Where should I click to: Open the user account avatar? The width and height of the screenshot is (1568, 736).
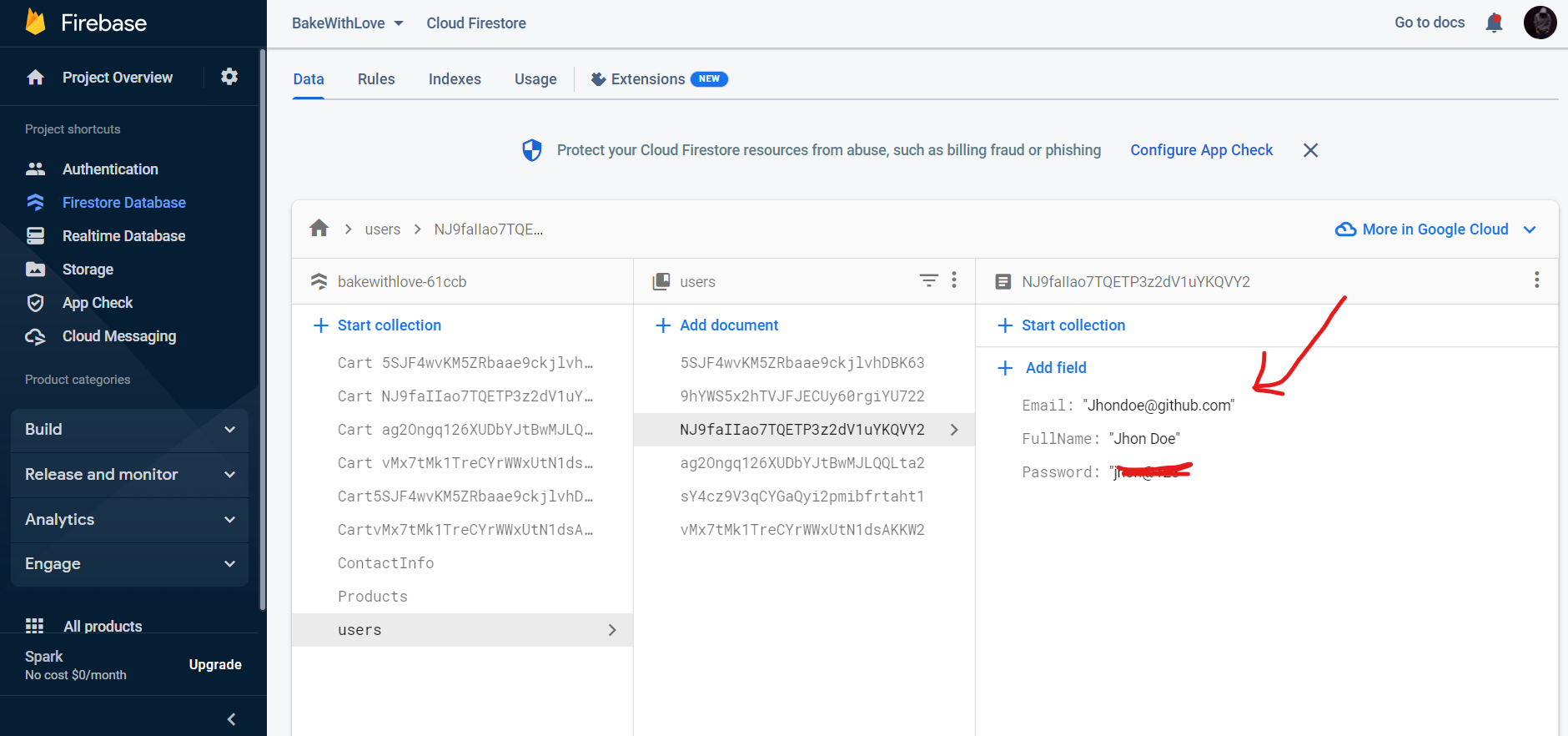(1540, 23)
